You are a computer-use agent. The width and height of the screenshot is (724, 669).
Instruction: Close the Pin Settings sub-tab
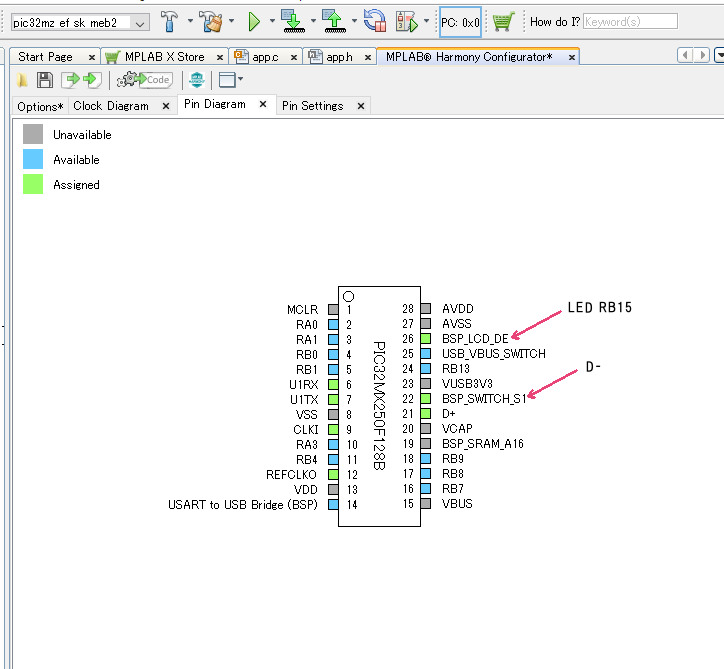pyautogui.click(x=361, y=106)
